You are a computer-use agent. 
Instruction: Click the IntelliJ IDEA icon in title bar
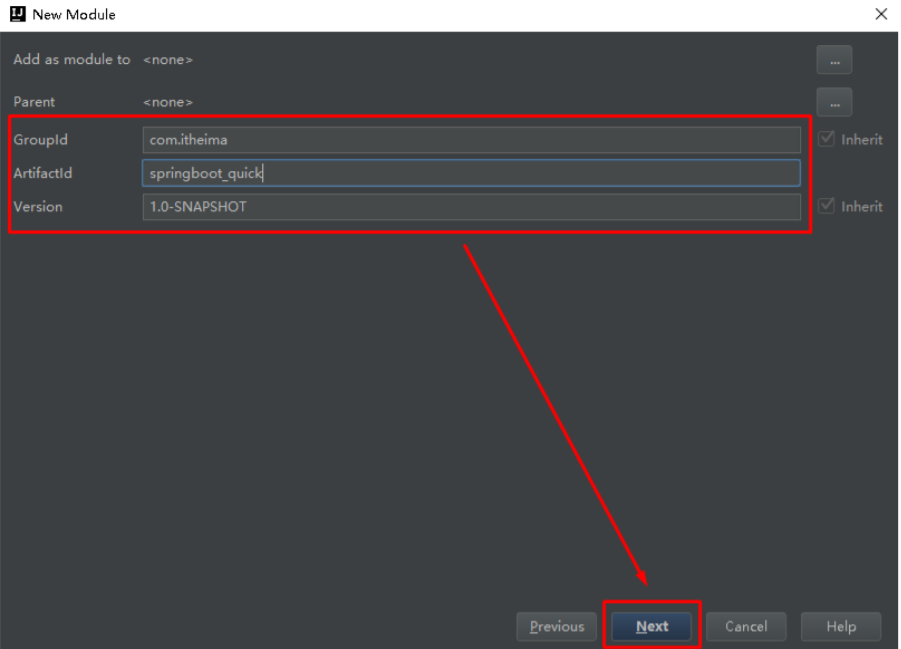[x=18, y=14]
